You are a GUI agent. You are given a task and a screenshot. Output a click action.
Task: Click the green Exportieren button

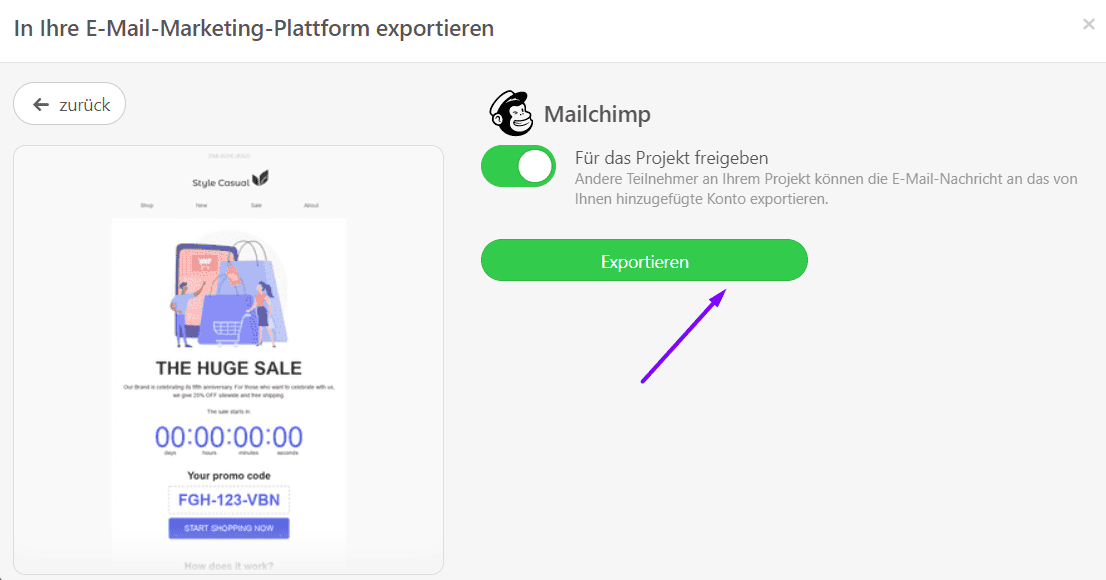[644, 260]
